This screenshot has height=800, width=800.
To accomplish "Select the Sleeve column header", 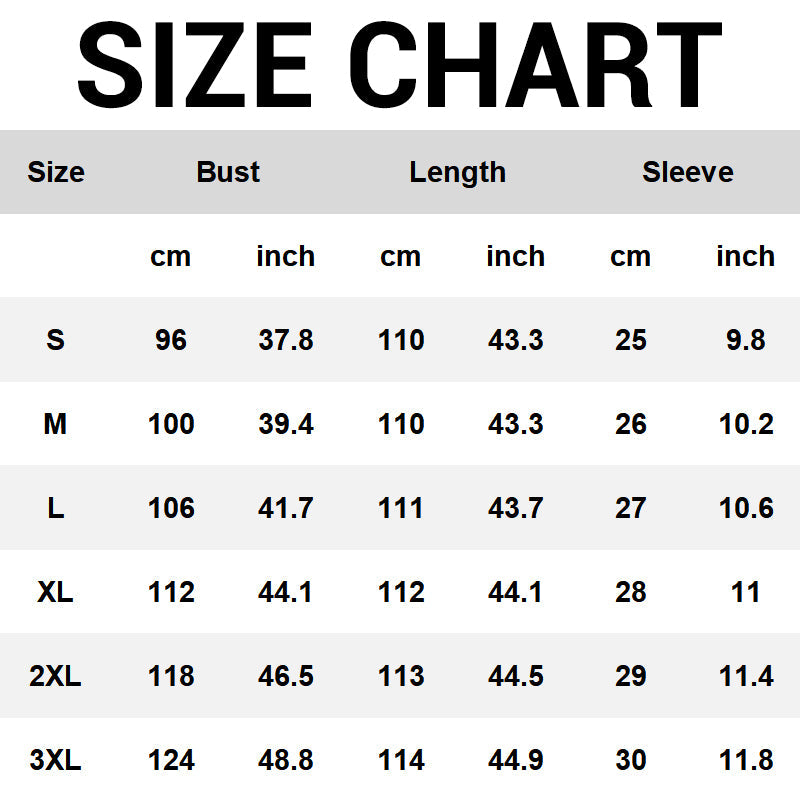I will (x=687, y=172).
